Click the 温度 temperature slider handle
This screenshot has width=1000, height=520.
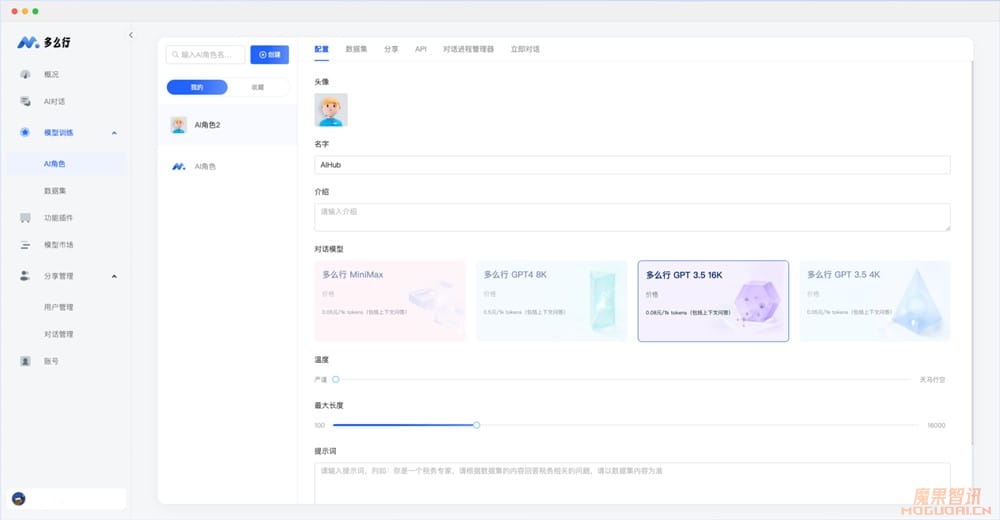(335, 379)
